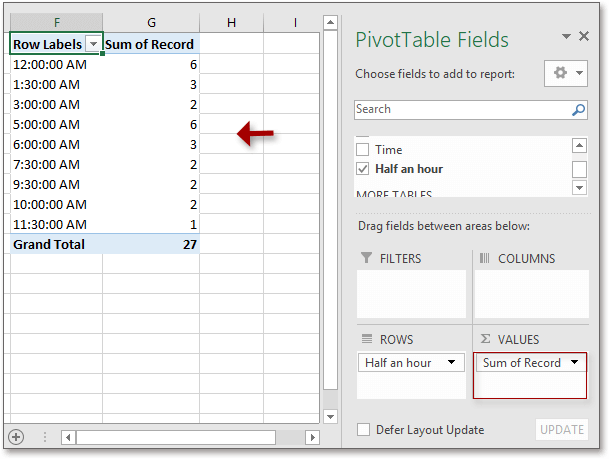The height and width of the screenshot is (459, 609).
Task: Open the Row Labels filter dropdown
Action: (x=93, y=44)
